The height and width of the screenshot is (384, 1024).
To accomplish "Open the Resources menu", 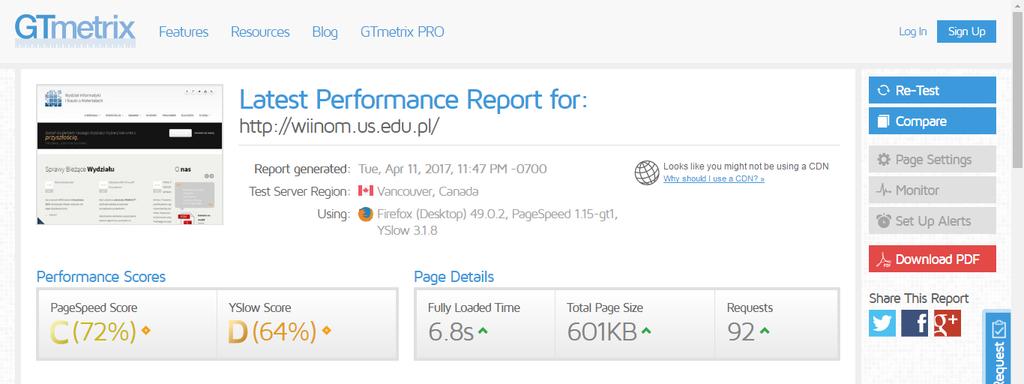I will pyautogui.click(x=260, y=32).
